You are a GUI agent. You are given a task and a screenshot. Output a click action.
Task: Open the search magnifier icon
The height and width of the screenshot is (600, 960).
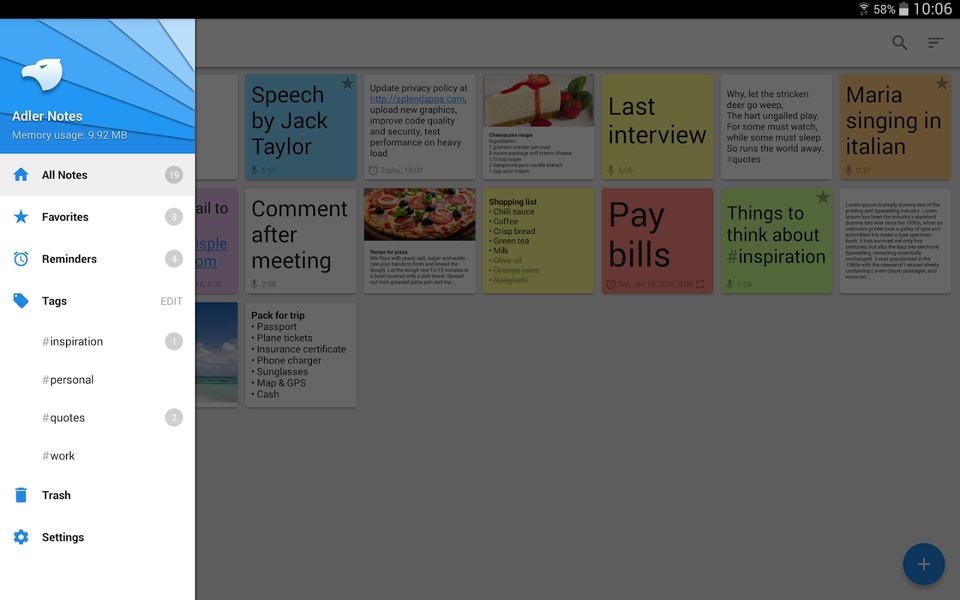(899, 42)
